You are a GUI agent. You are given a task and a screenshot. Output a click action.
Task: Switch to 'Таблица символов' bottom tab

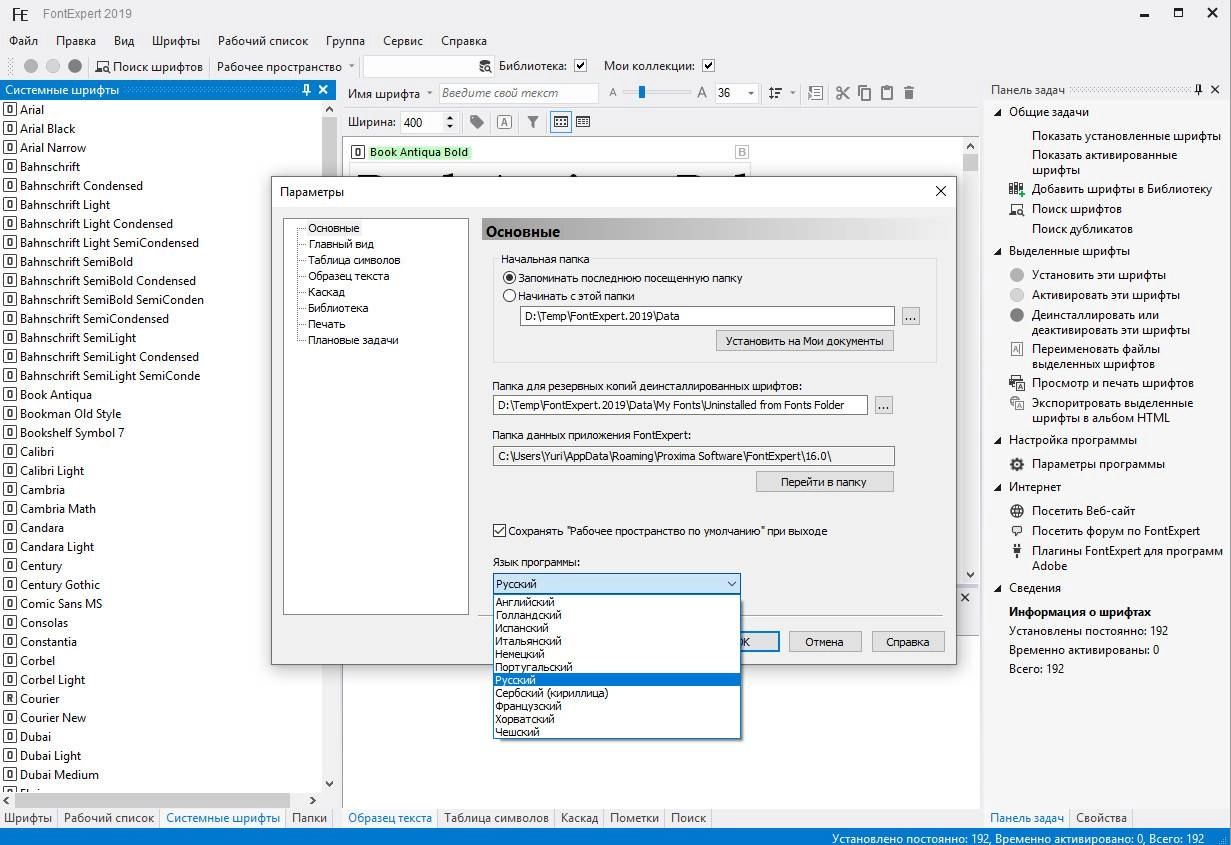click(x=496, y=818)
